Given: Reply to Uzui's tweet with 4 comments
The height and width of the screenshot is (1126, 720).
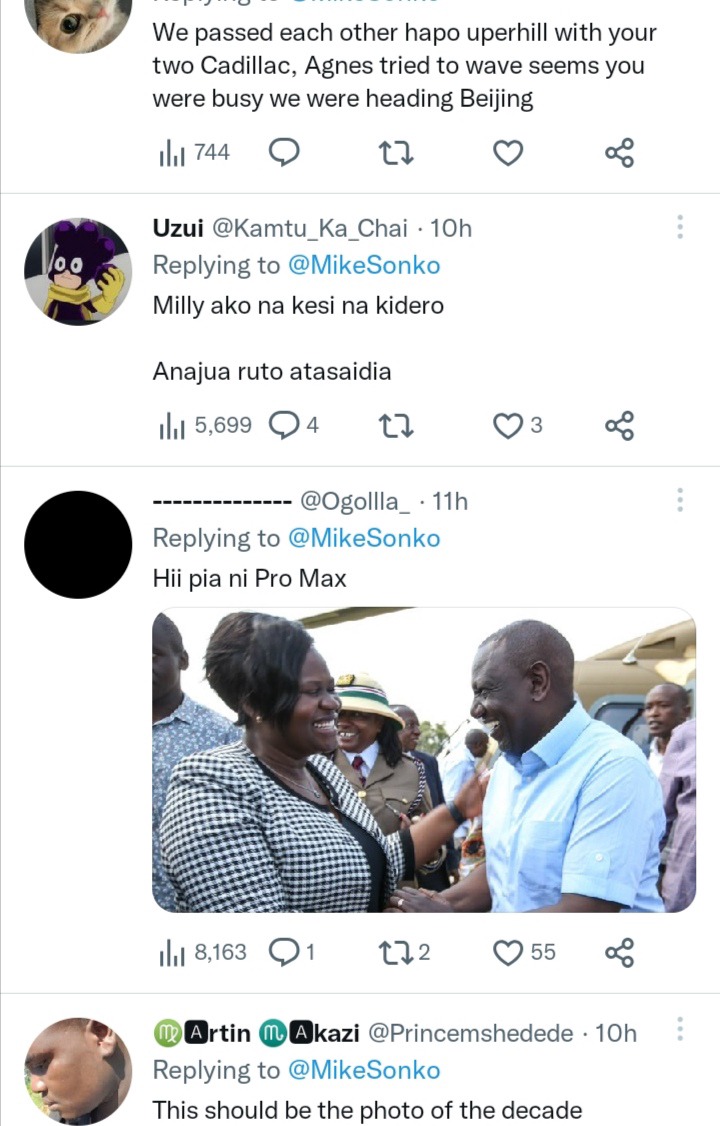Looking at the screenshot, I should click(x=285, y=426).
